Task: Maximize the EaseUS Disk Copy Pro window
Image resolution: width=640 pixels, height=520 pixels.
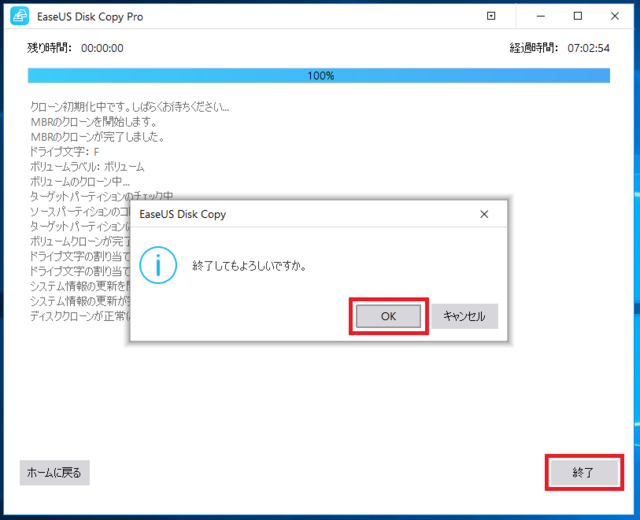Action: tap(578, 16)
